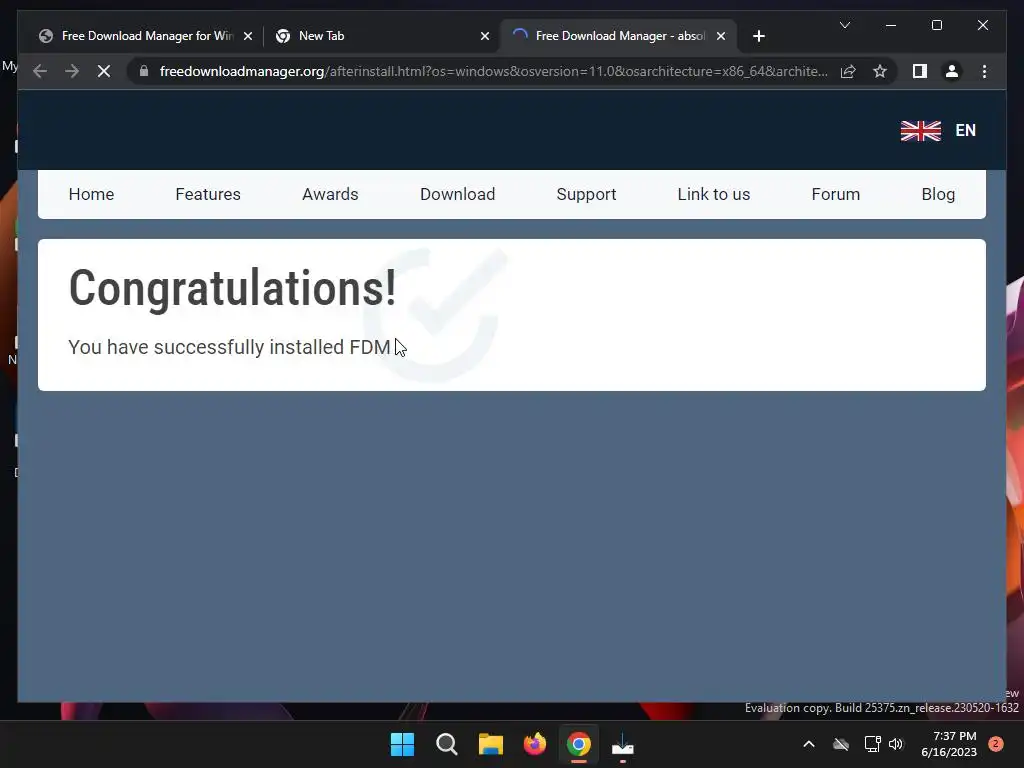Viewport: 1024px width, 768px height.
Task: Open Chrome profile menu
Action: pyautogui.click(x=952, y=71)
